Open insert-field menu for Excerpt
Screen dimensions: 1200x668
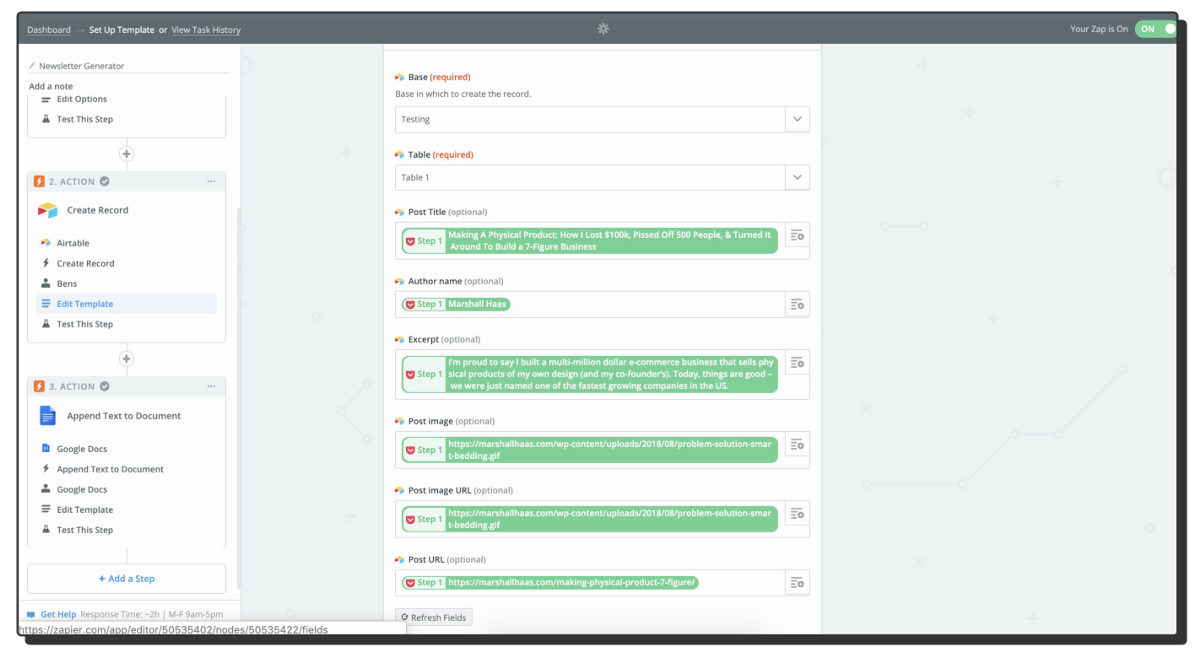(x=797, y=363)
